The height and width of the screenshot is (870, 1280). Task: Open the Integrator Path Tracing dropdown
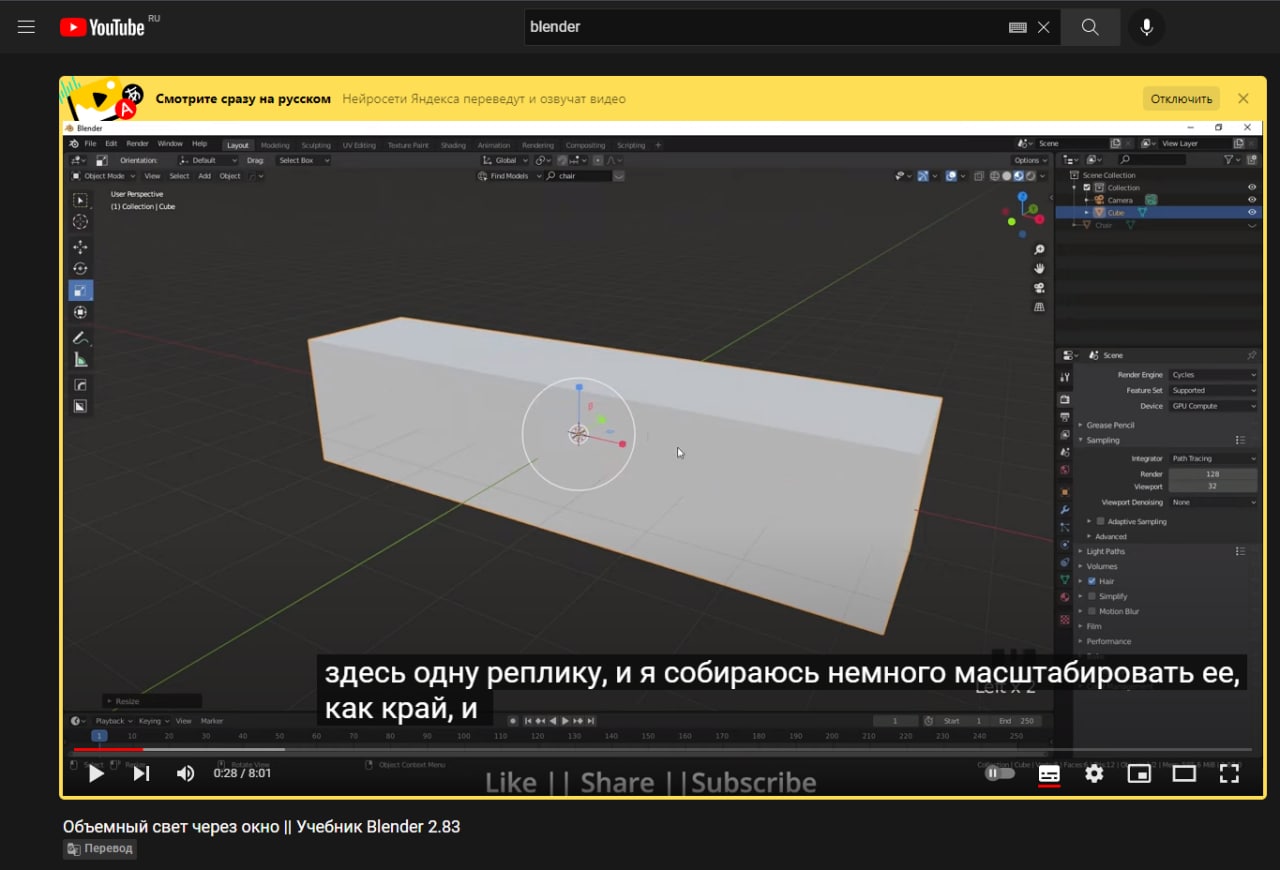coord(1213,459)
